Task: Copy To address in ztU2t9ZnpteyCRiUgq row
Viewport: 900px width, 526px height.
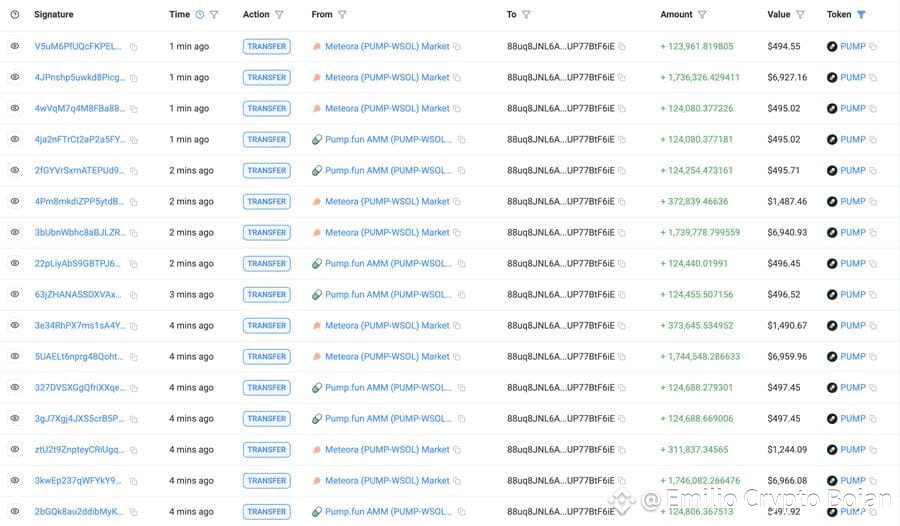Action: 622,450
